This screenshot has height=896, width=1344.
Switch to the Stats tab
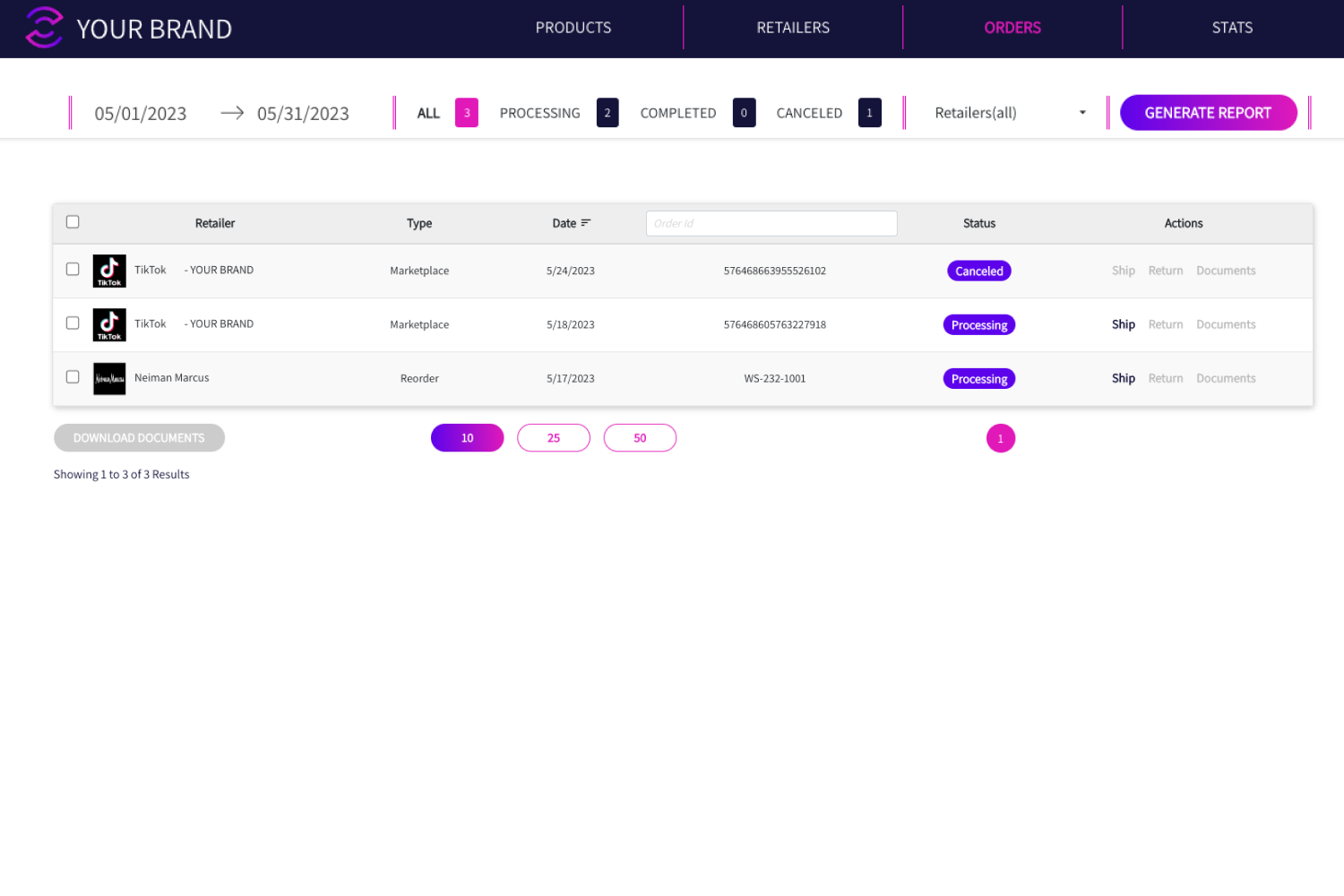(1232, 28)
